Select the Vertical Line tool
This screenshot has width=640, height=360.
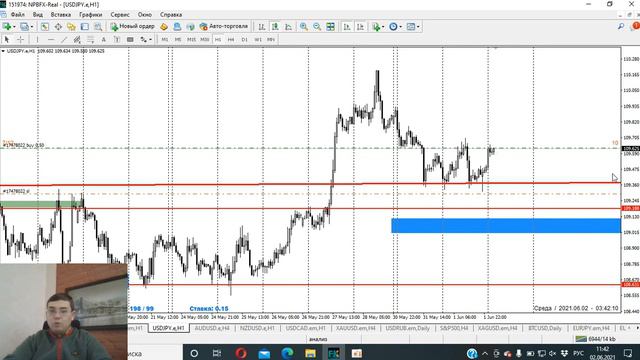[37, 40]
